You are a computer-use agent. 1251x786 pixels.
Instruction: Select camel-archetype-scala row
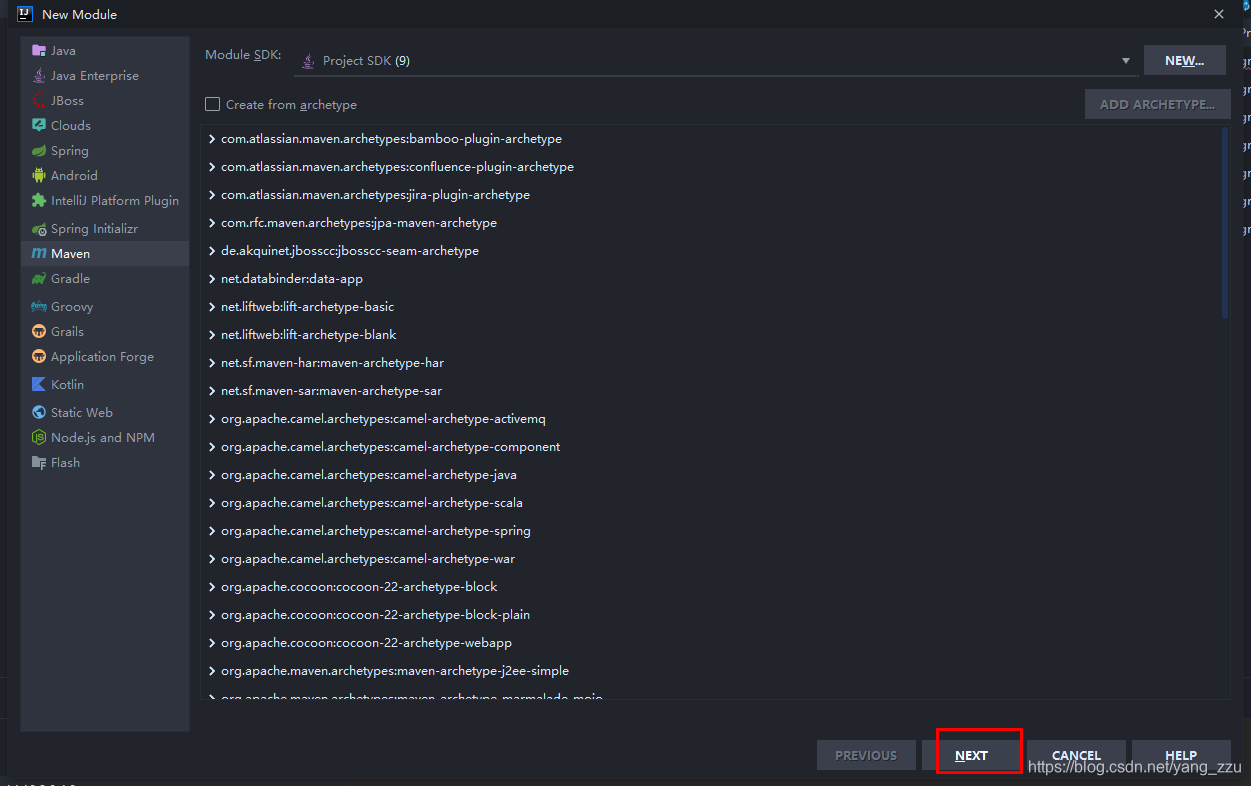(714, 503)
